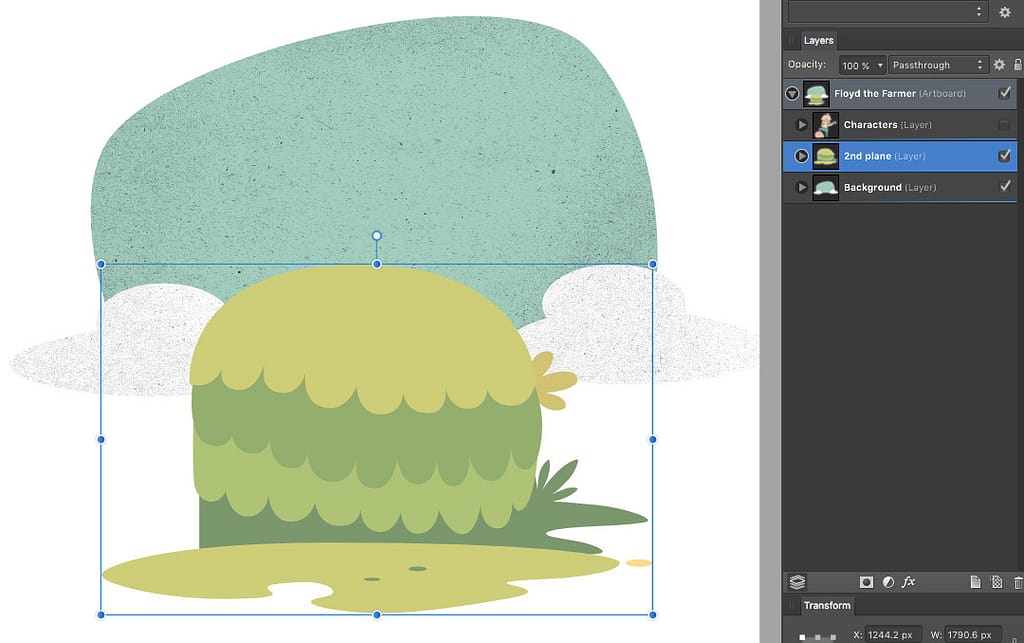Switch to the Layers tab
The width and height of the screenshot is (1024, 643).
[818, 40]
